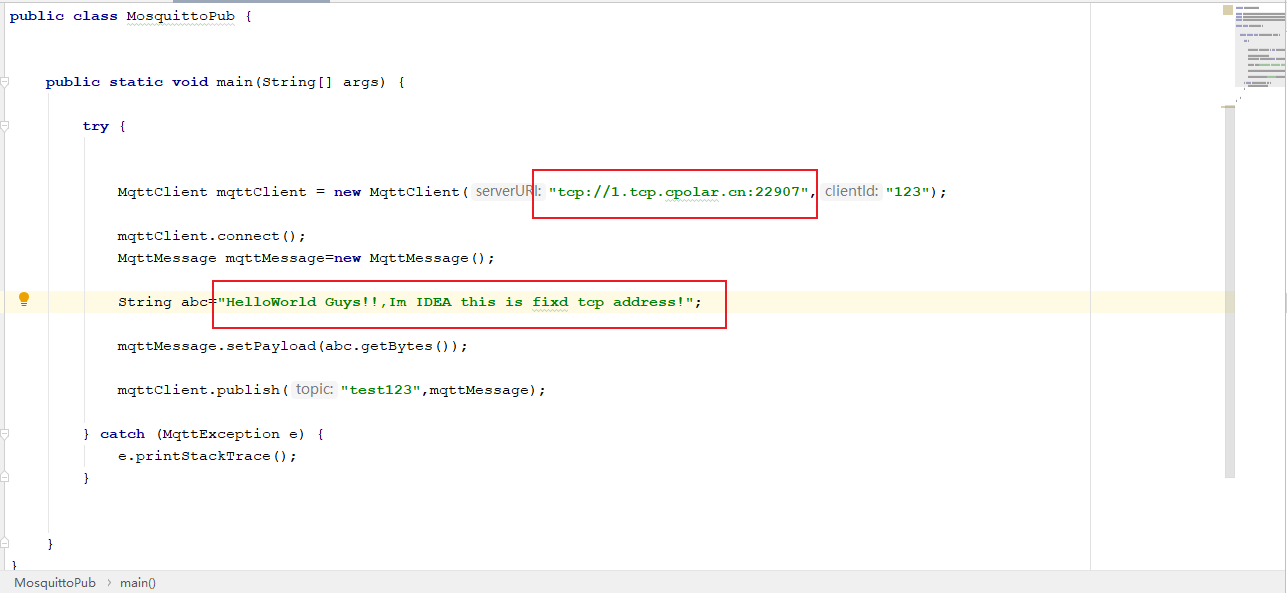Click the MosquittoPub class name declaration
This screenshot has width=1287, height=593.
click(180, 17)
